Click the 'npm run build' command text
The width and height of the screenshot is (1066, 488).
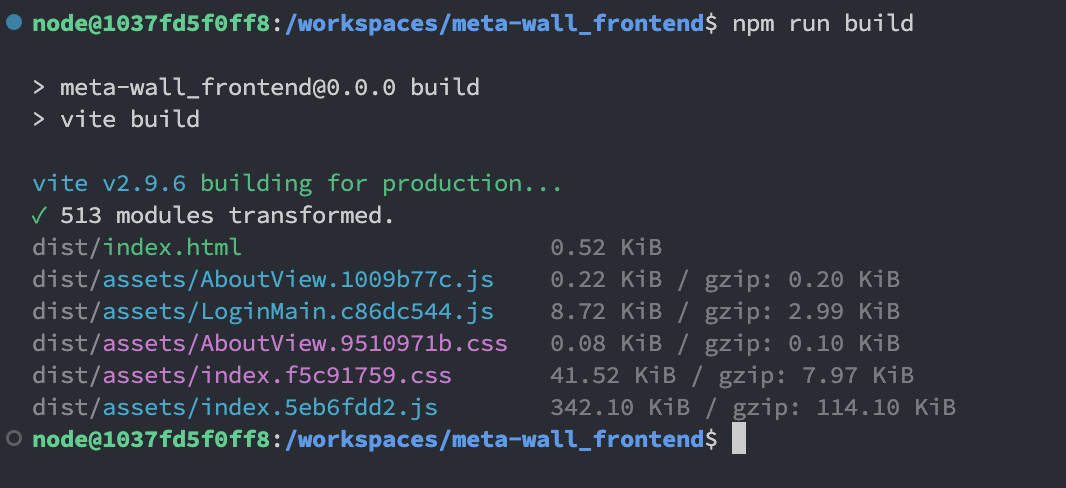point(821,23)
